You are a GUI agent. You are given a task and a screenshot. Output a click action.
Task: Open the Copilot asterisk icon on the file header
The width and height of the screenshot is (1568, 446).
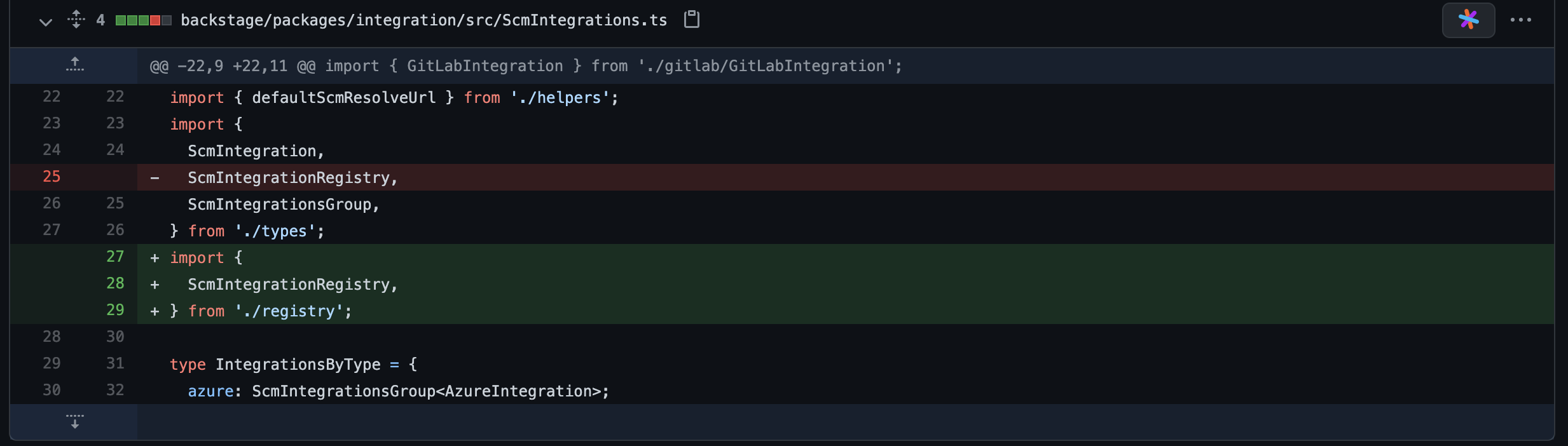(1468, 20)
